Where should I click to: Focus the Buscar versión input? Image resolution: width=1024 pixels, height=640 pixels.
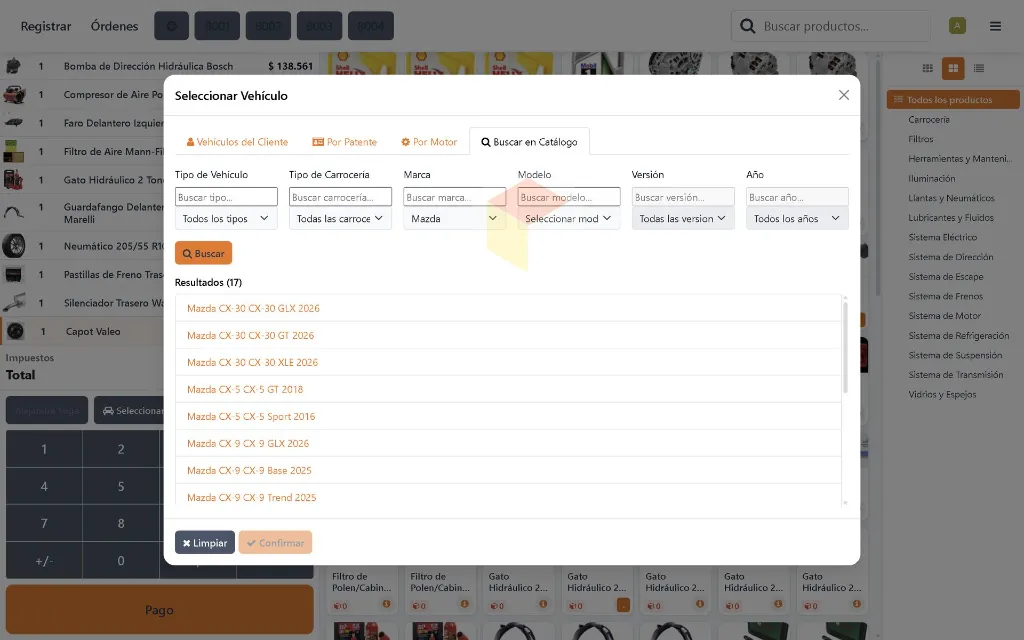coord(683,197)
